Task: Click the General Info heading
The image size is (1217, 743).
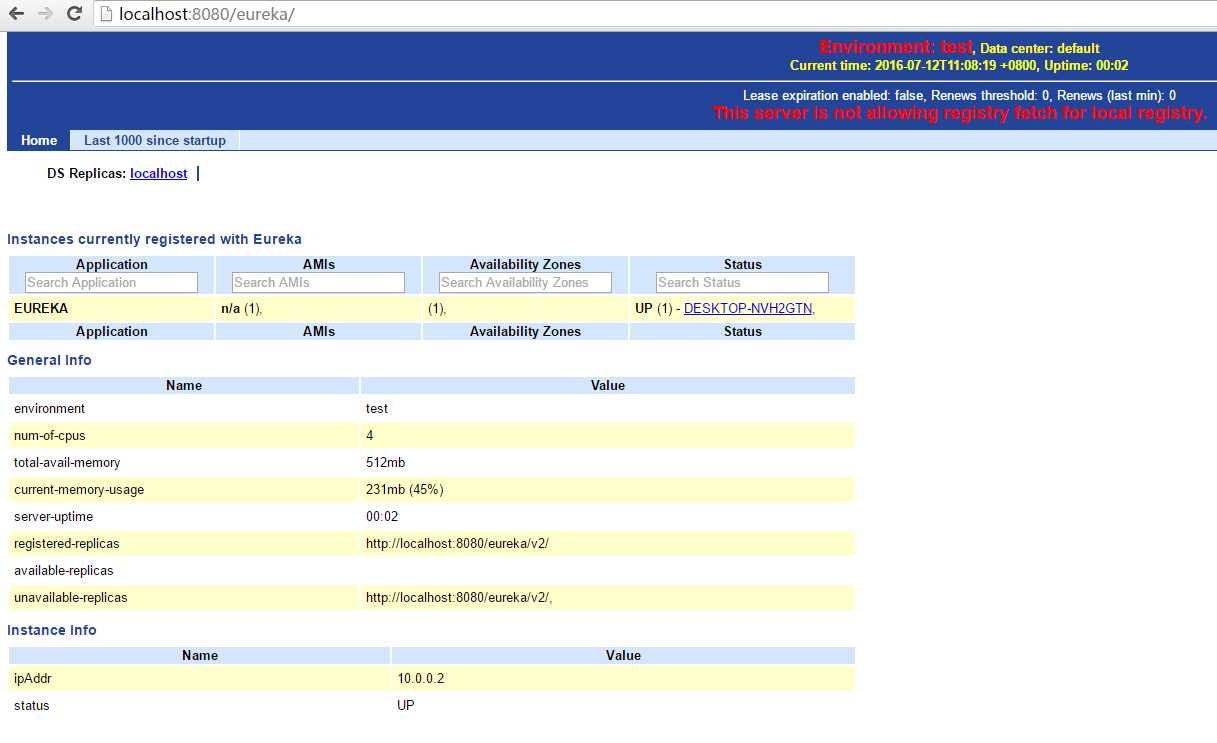Action: coord(49,360)
